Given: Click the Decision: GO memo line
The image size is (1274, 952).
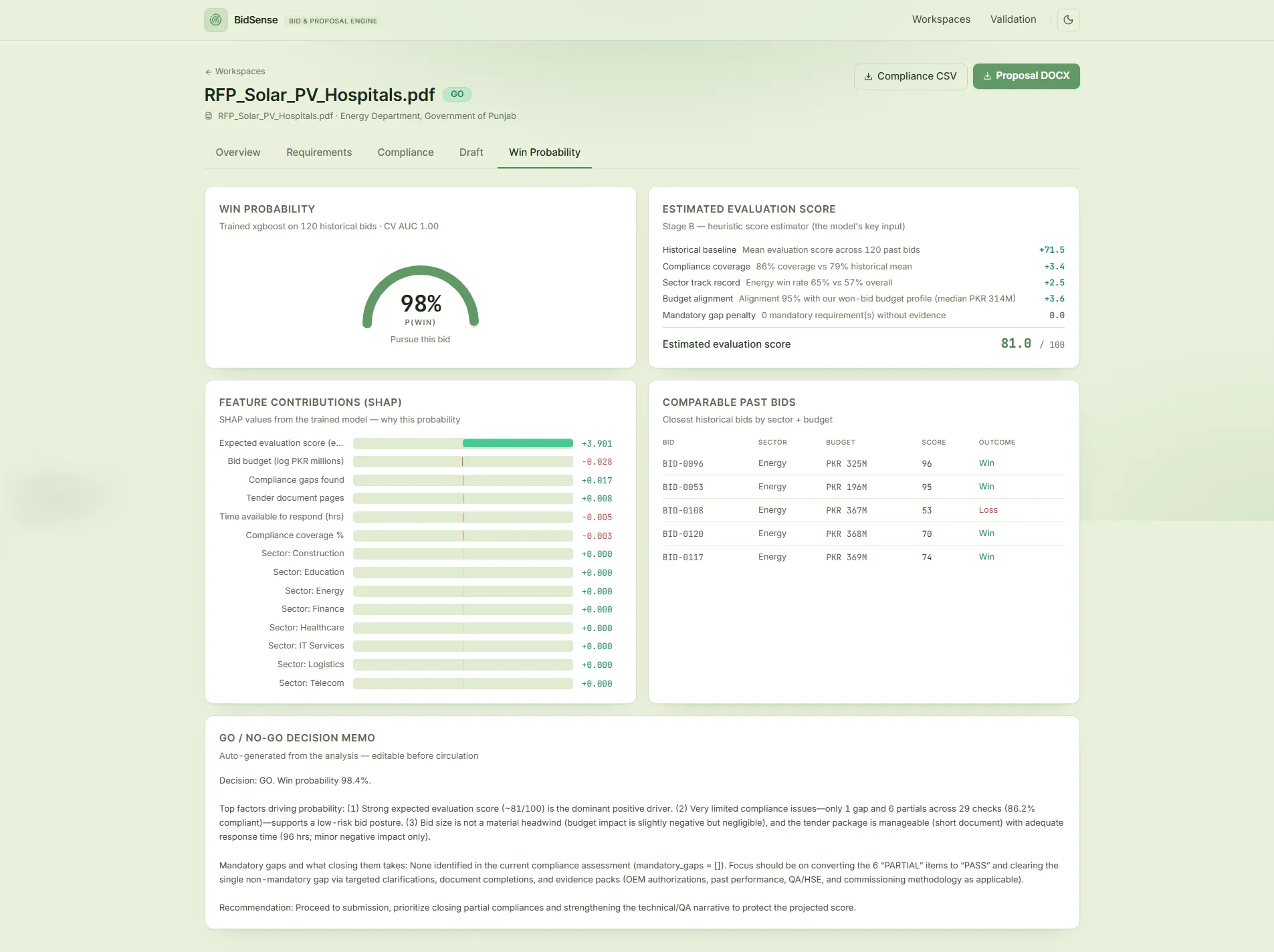Looking at the screenshot, I should tap(295, 781).
